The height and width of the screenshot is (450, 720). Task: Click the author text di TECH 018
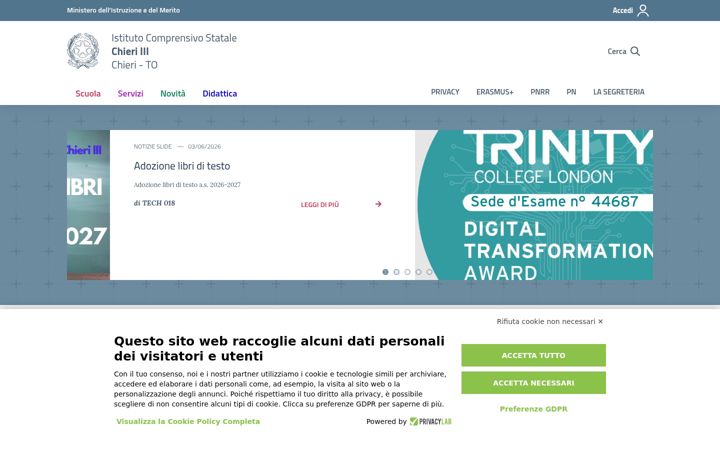(154, 203)
